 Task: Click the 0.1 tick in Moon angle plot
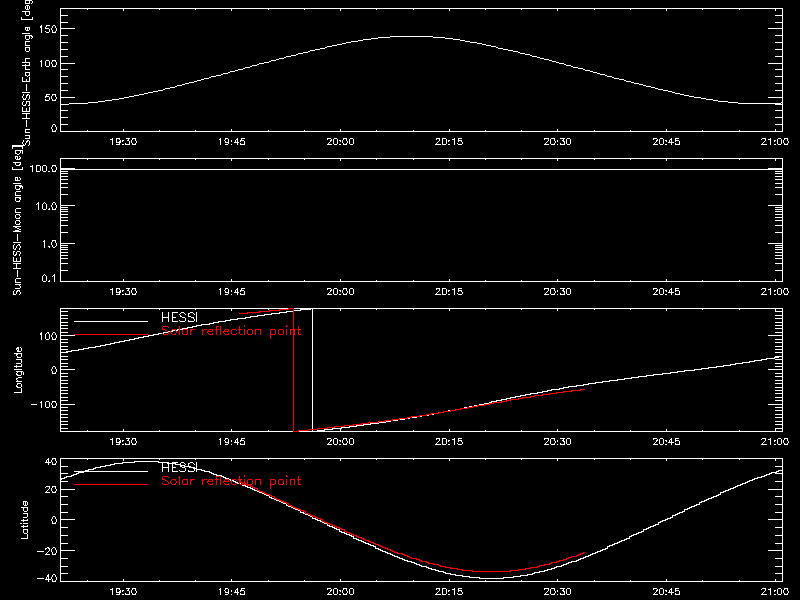pos(49,279)
